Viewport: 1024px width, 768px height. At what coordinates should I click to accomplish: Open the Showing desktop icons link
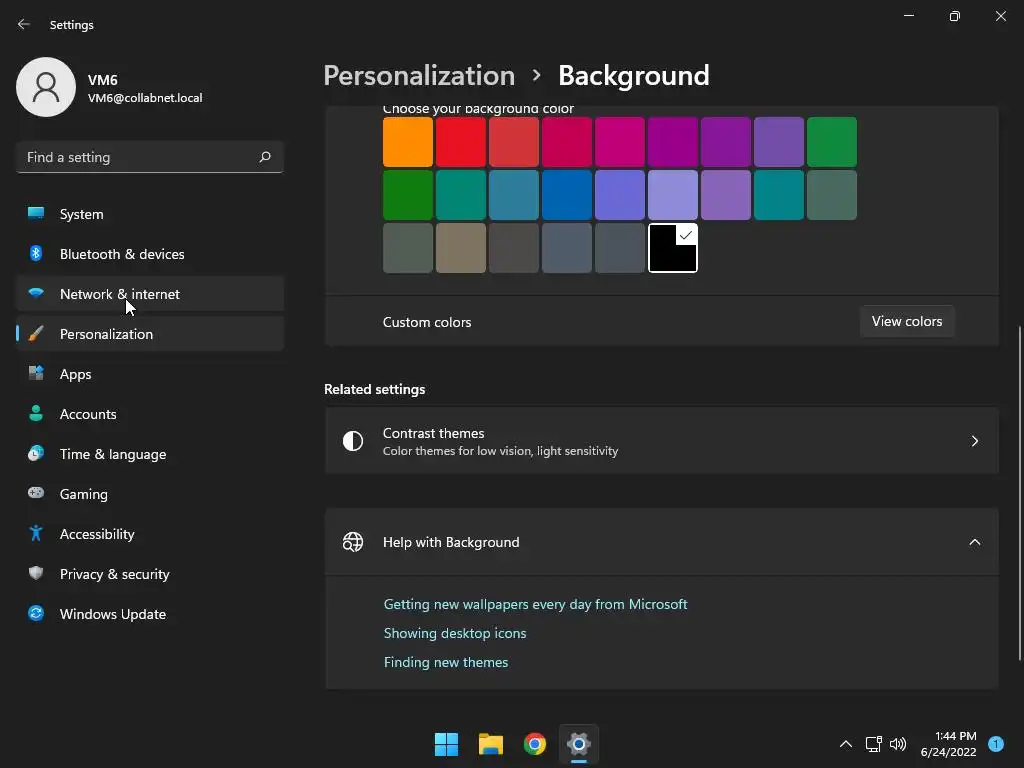pyautogui.click(x=455, y=633)
